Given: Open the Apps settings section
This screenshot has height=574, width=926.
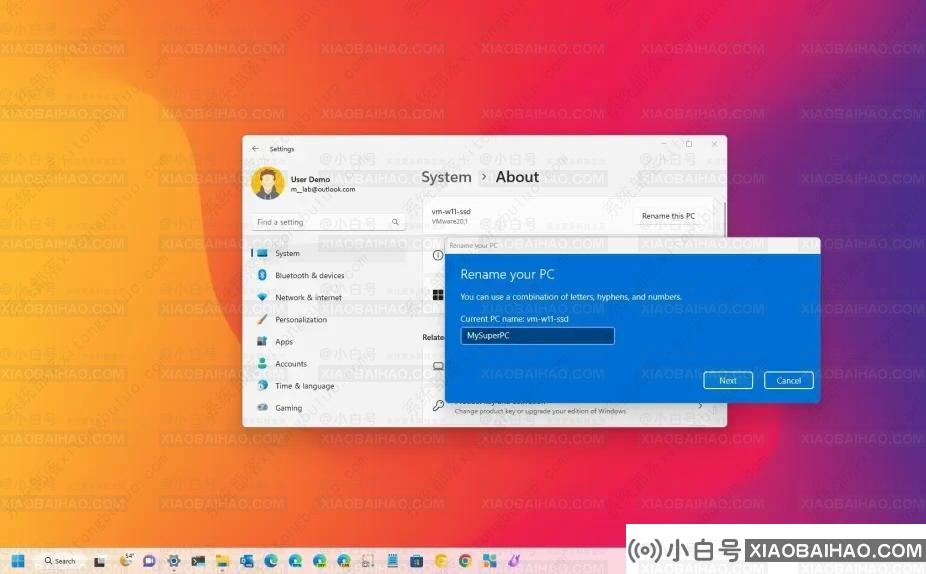Looking at the screenshot, I should pos(284,342).
